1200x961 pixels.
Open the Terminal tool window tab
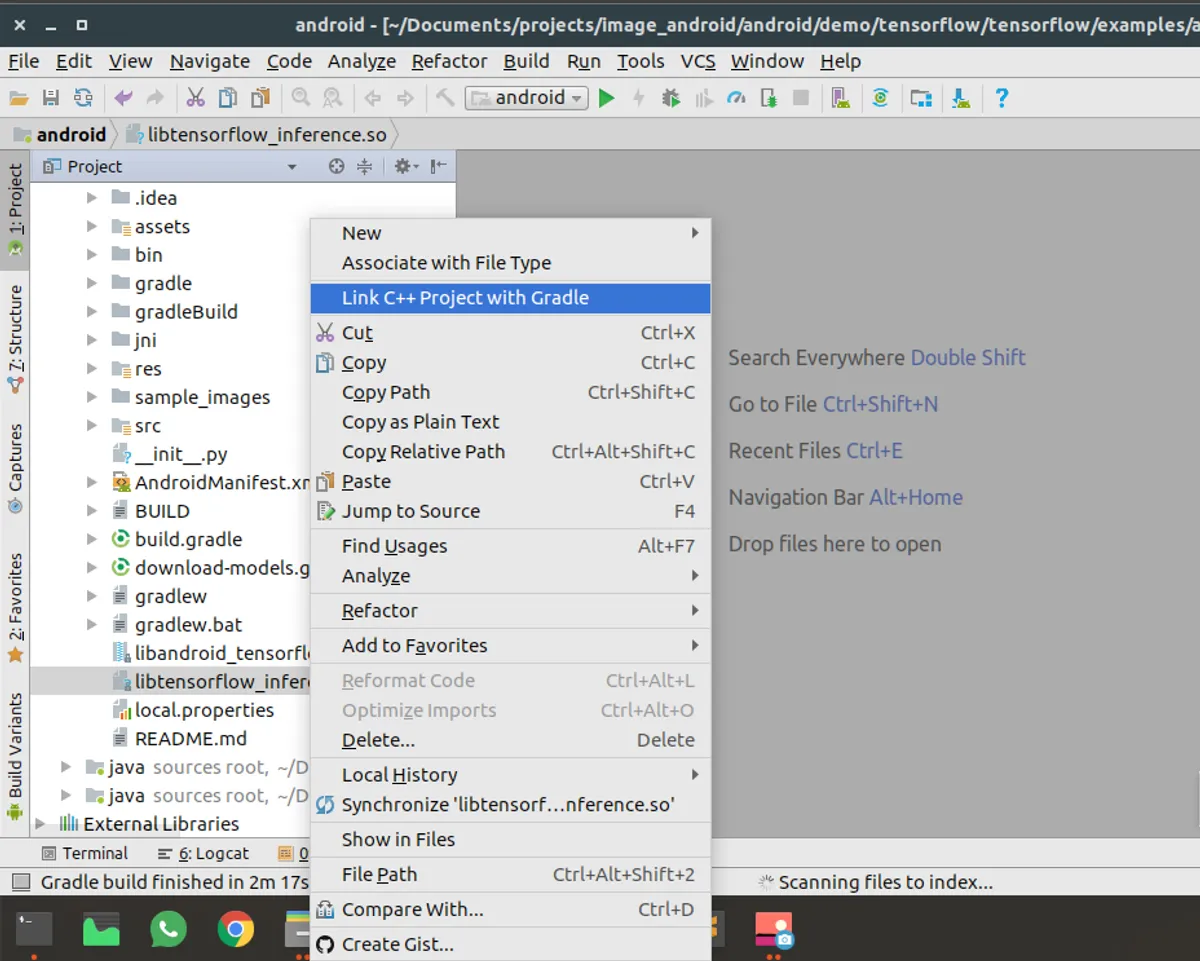85,853
